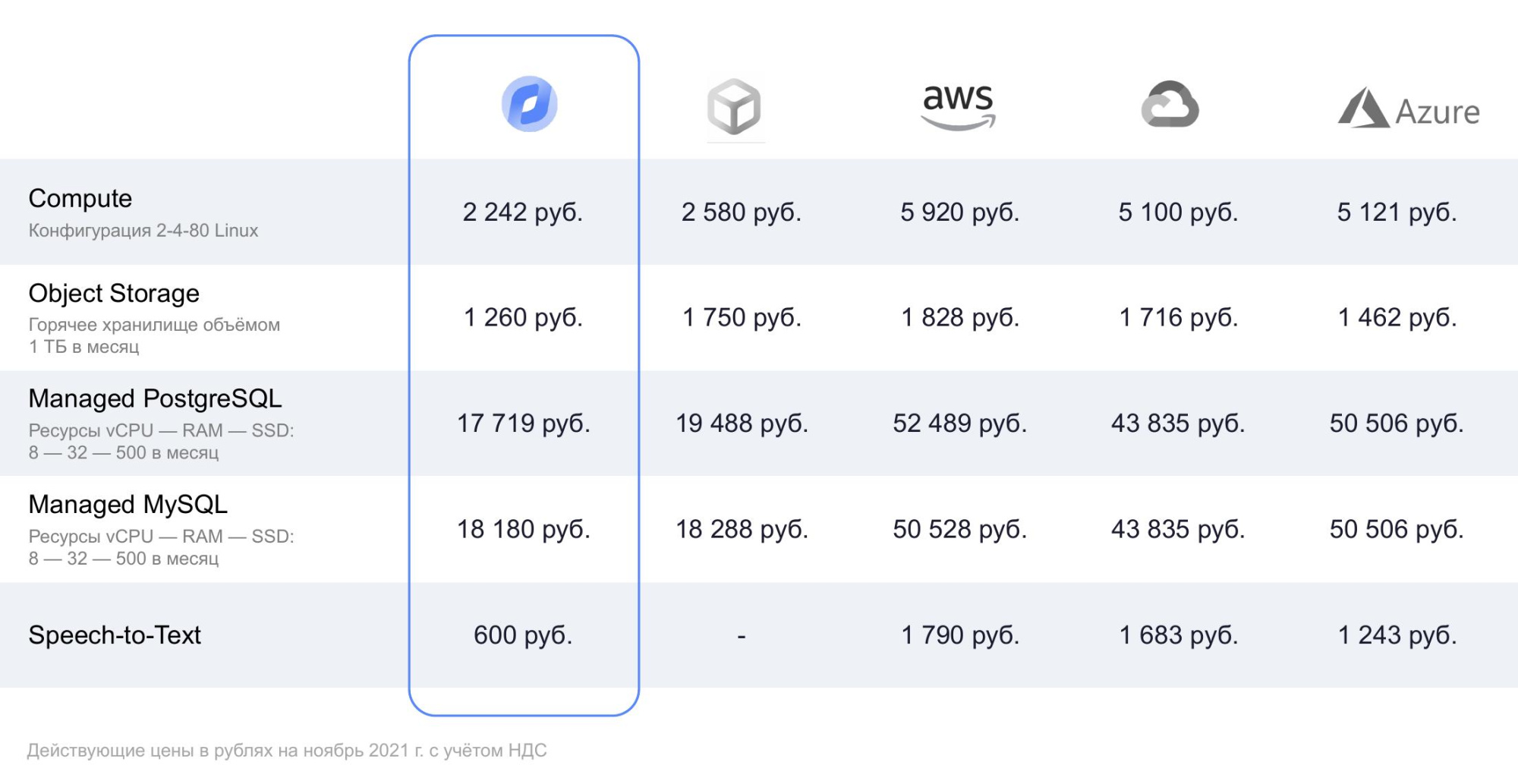The width and height of the screenshot is (1518, 784).
Task: Select the Speech-to-Text row label
Action: point(115,634)
